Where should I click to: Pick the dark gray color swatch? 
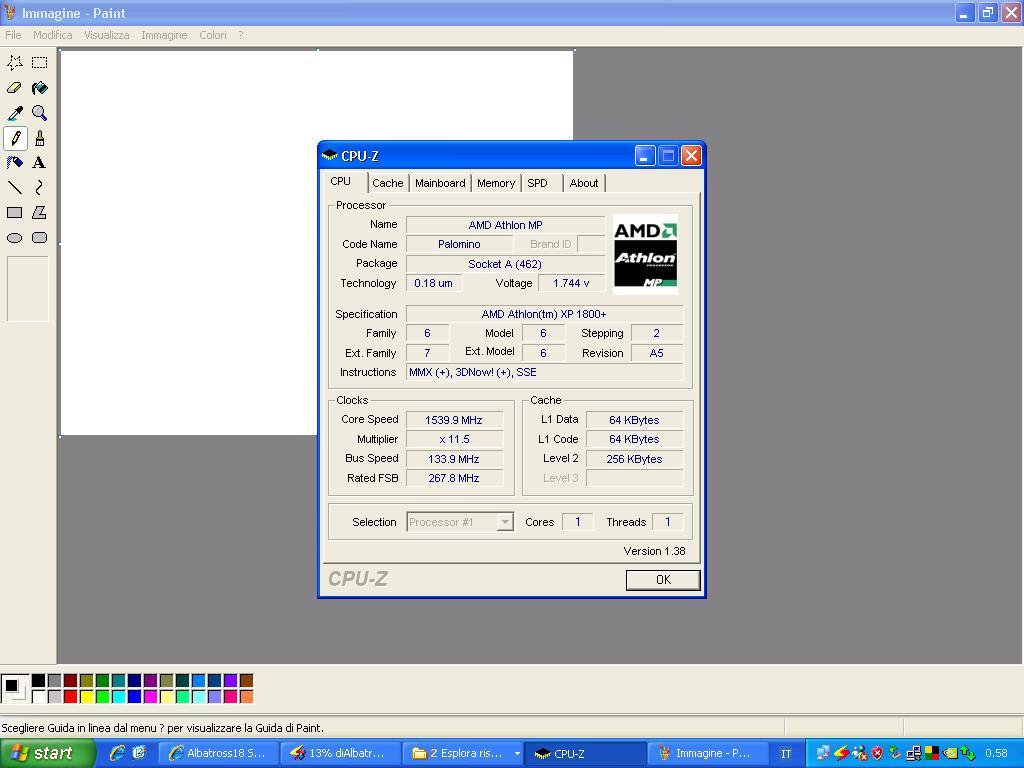[55, 681]
